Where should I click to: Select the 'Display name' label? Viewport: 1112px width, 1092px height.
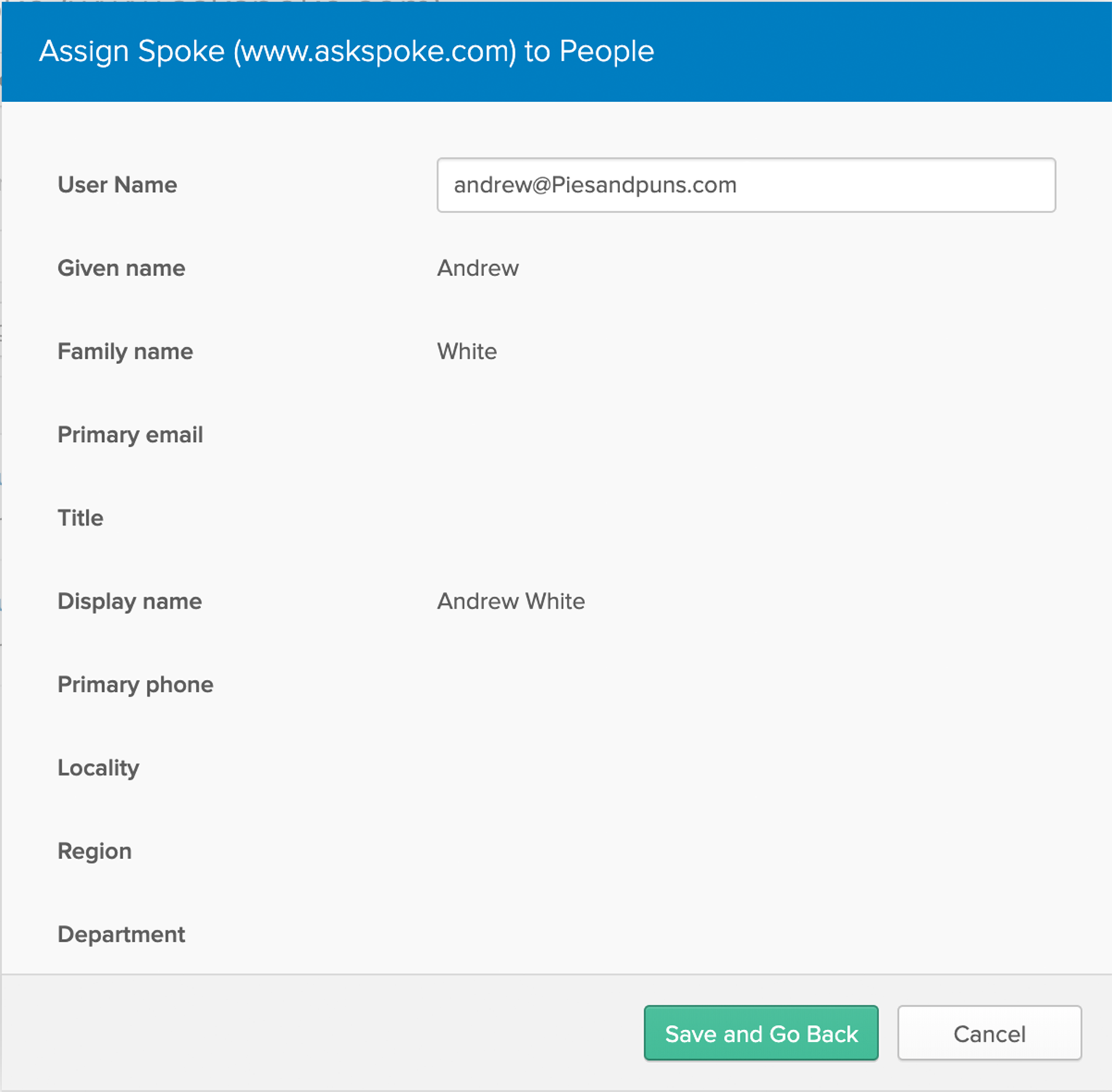pyautogui.click(x=130, y=601)
